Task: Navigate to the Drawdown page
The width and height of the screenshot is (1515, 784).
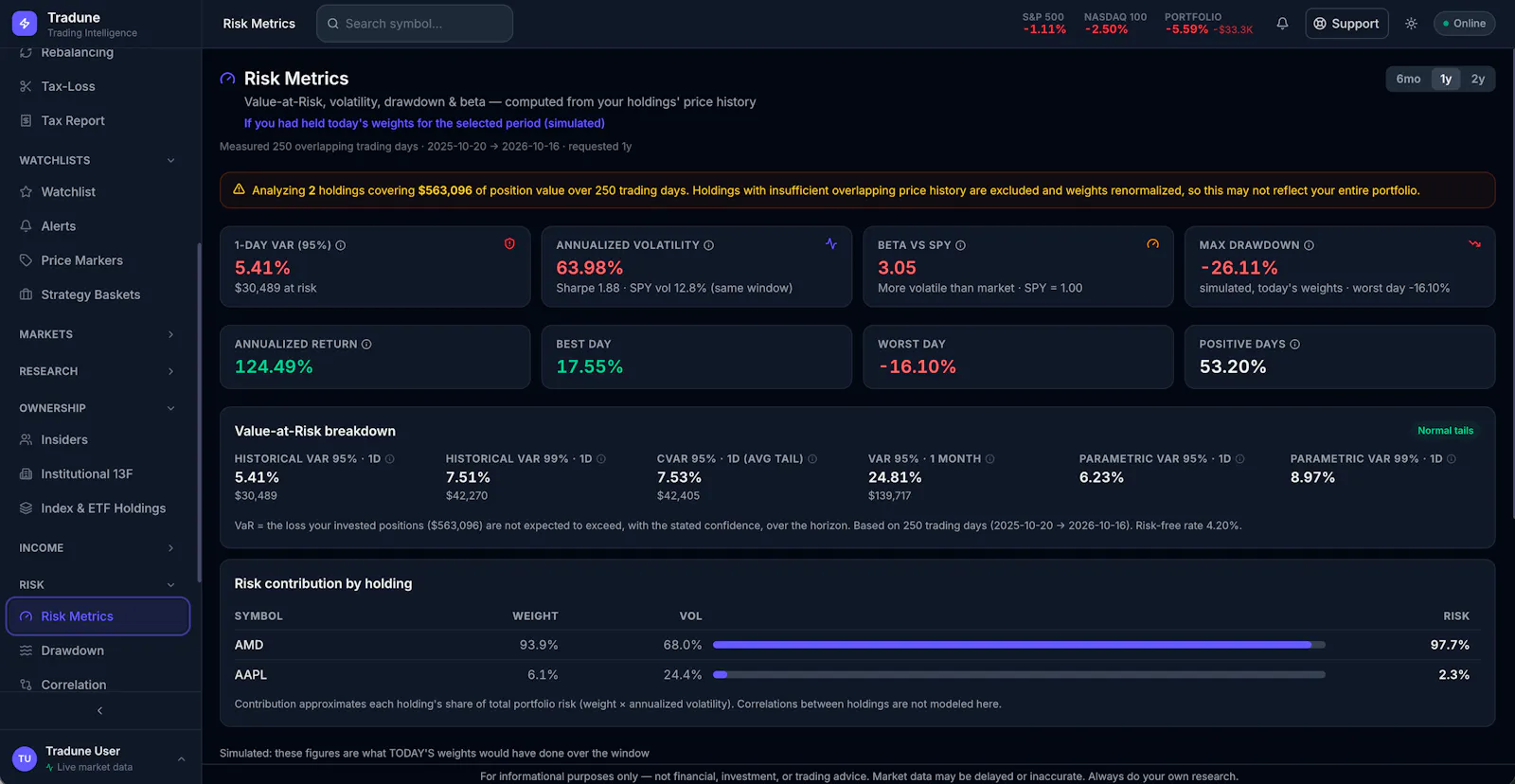Action: point(98,650)
